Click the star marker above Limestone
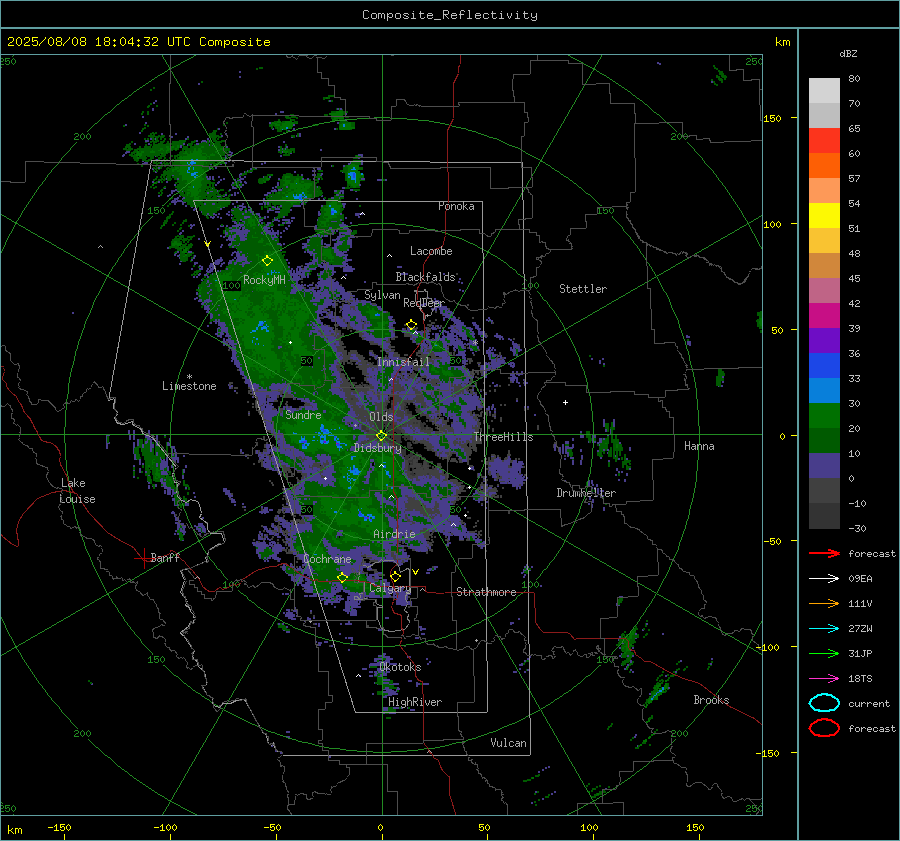 (x=189, y=377)
